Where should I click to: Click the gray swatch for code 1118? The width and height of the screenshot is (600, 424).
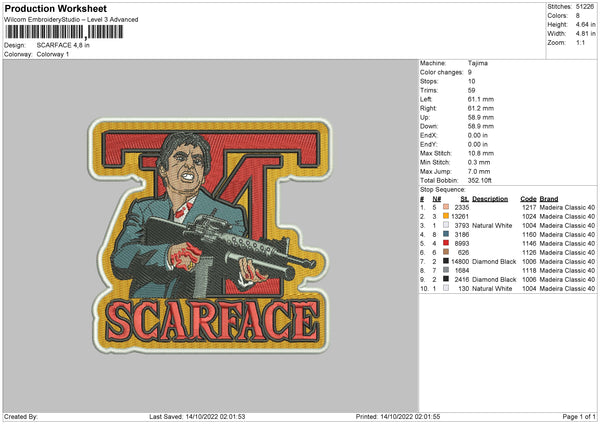tap(446, 270)
